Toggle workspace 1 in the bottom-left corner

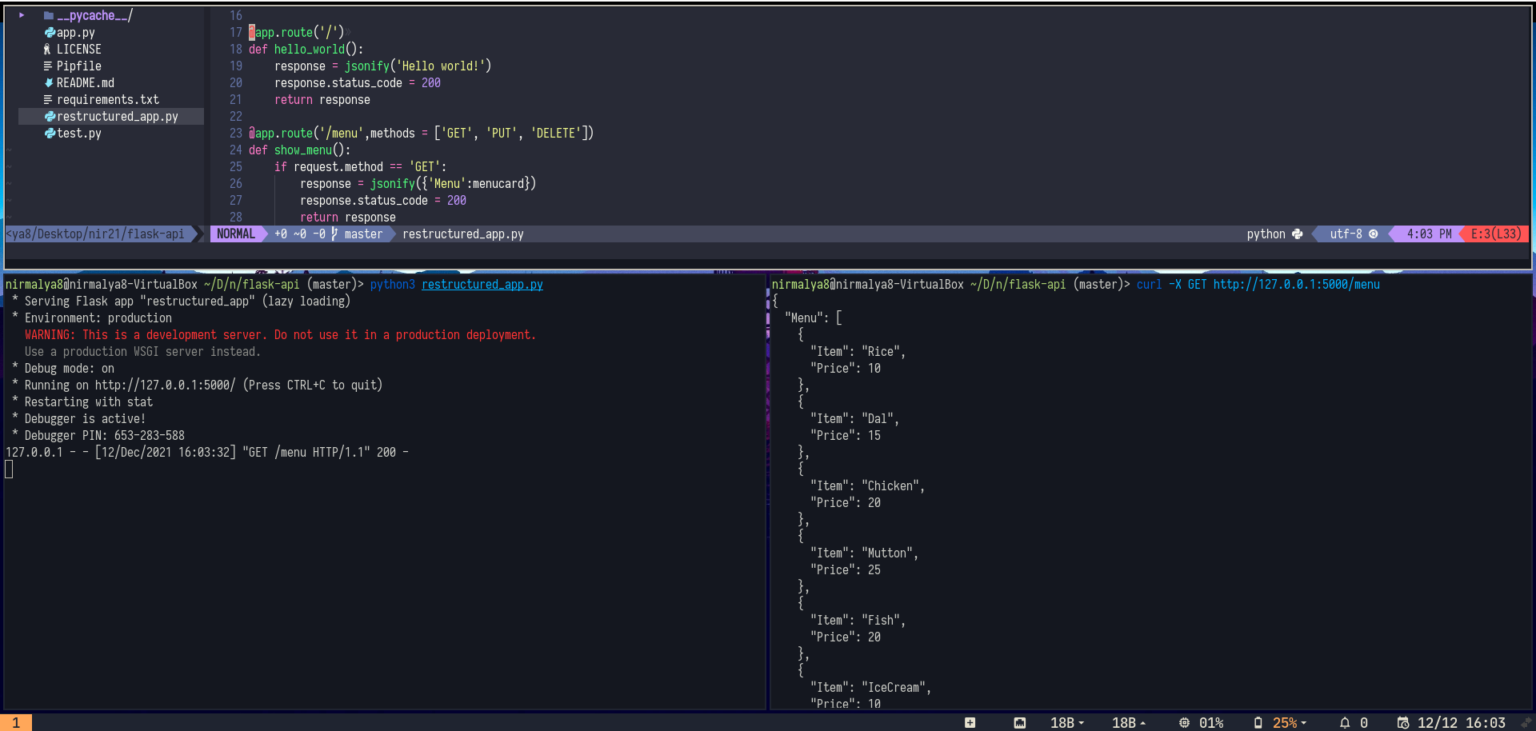click(16, 722)
